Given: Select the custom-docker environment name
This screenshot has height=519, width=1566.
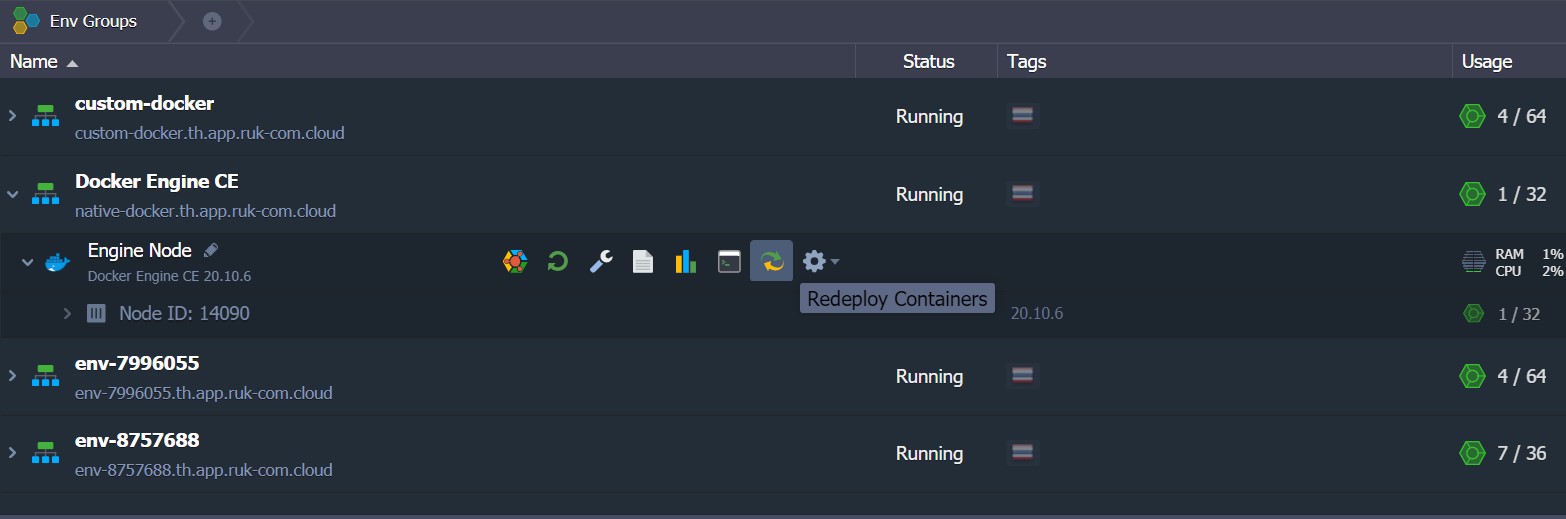Looking at the screenshot, I should 144,103.
